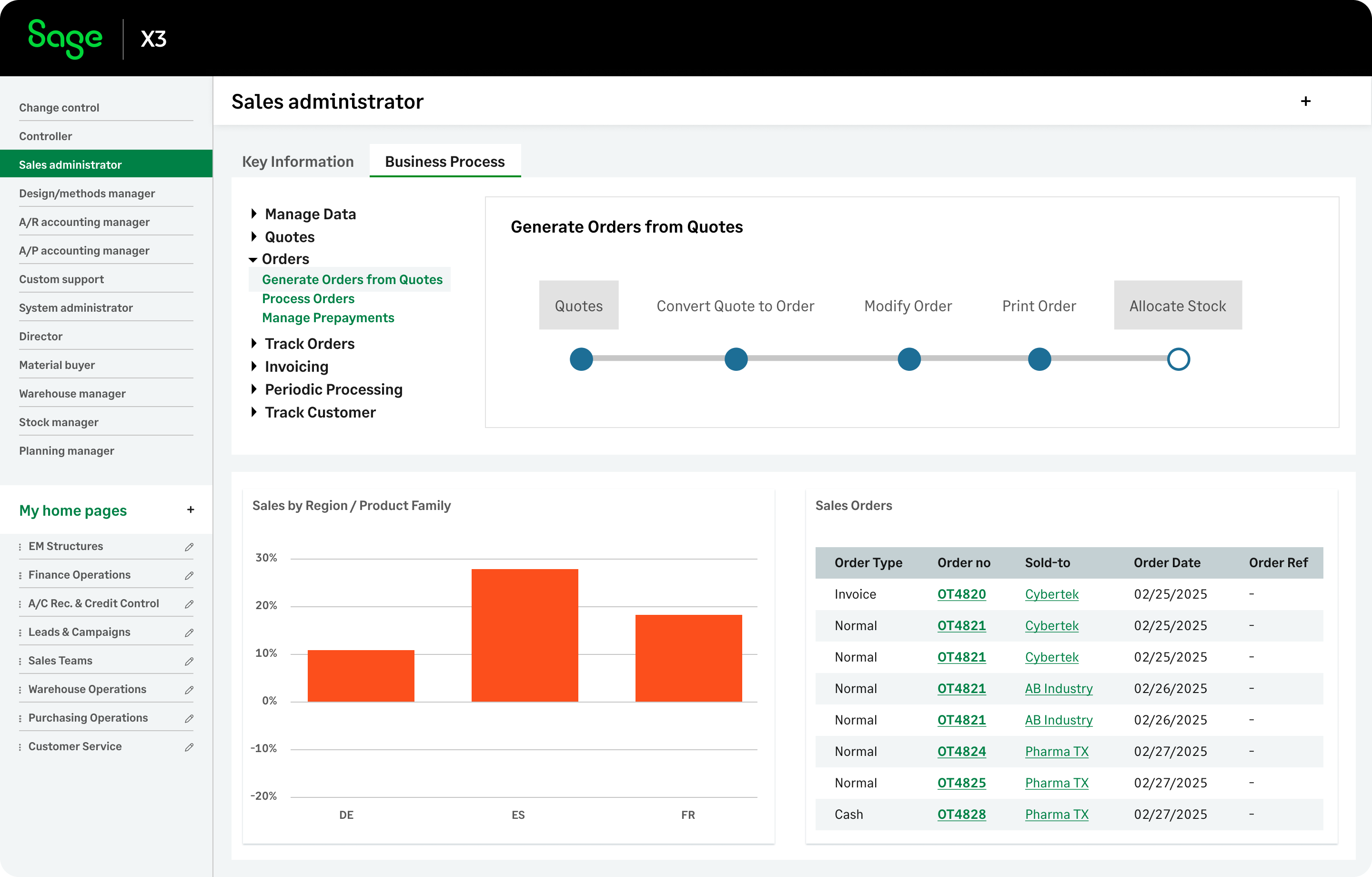Expand the Invoicing section

tap(254, 366)
